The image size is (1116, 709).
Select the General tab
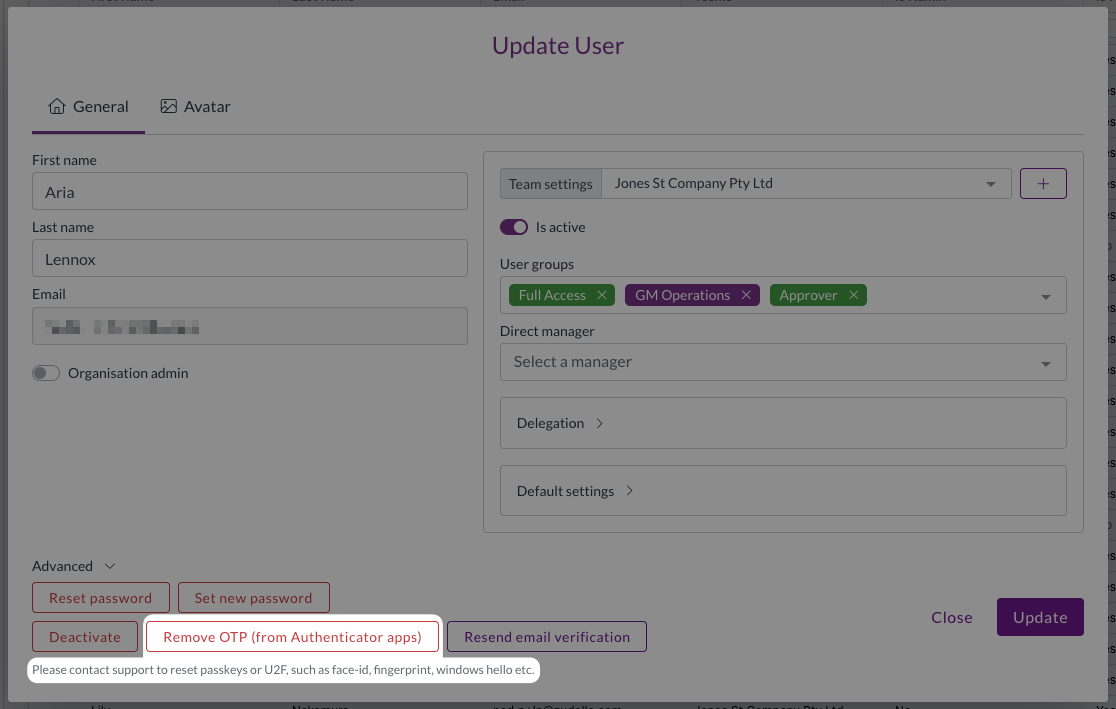[x=88, y=106]
